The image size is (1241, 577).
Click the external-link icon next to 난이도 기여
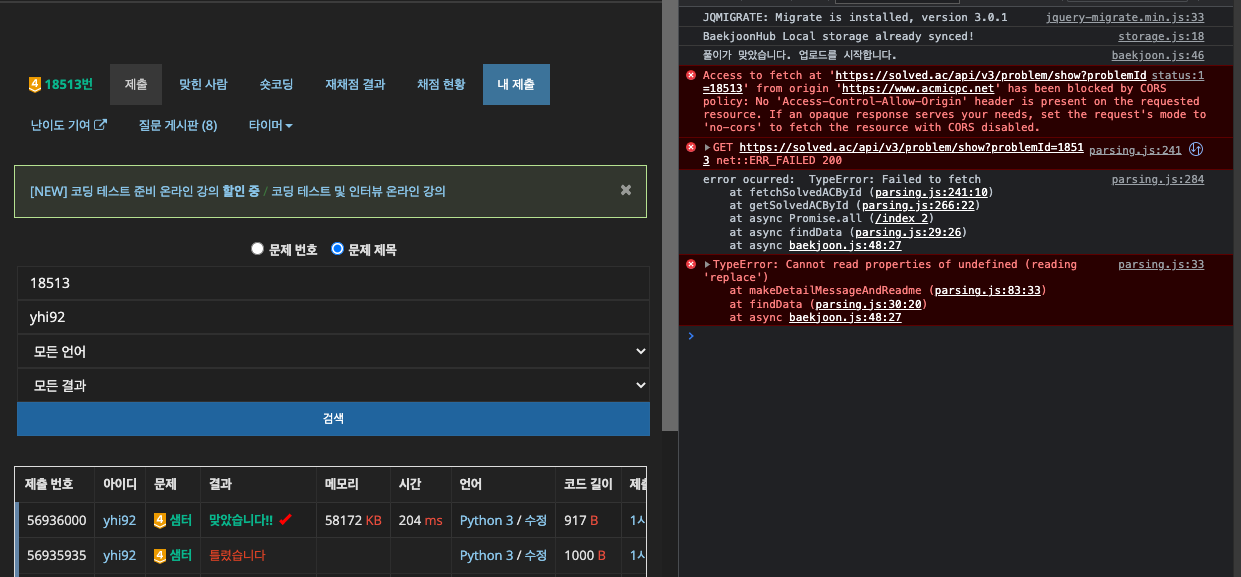(101, 125)
